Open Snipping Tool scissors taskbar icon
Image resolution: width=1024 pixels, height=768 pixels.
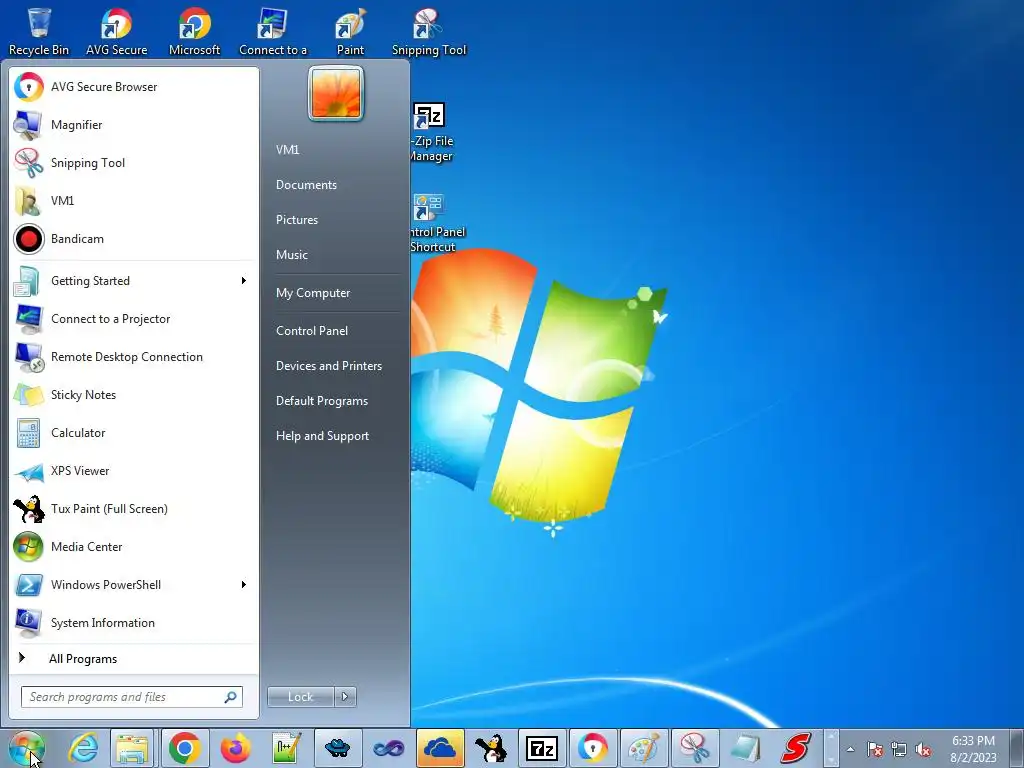tap(695, 748)
